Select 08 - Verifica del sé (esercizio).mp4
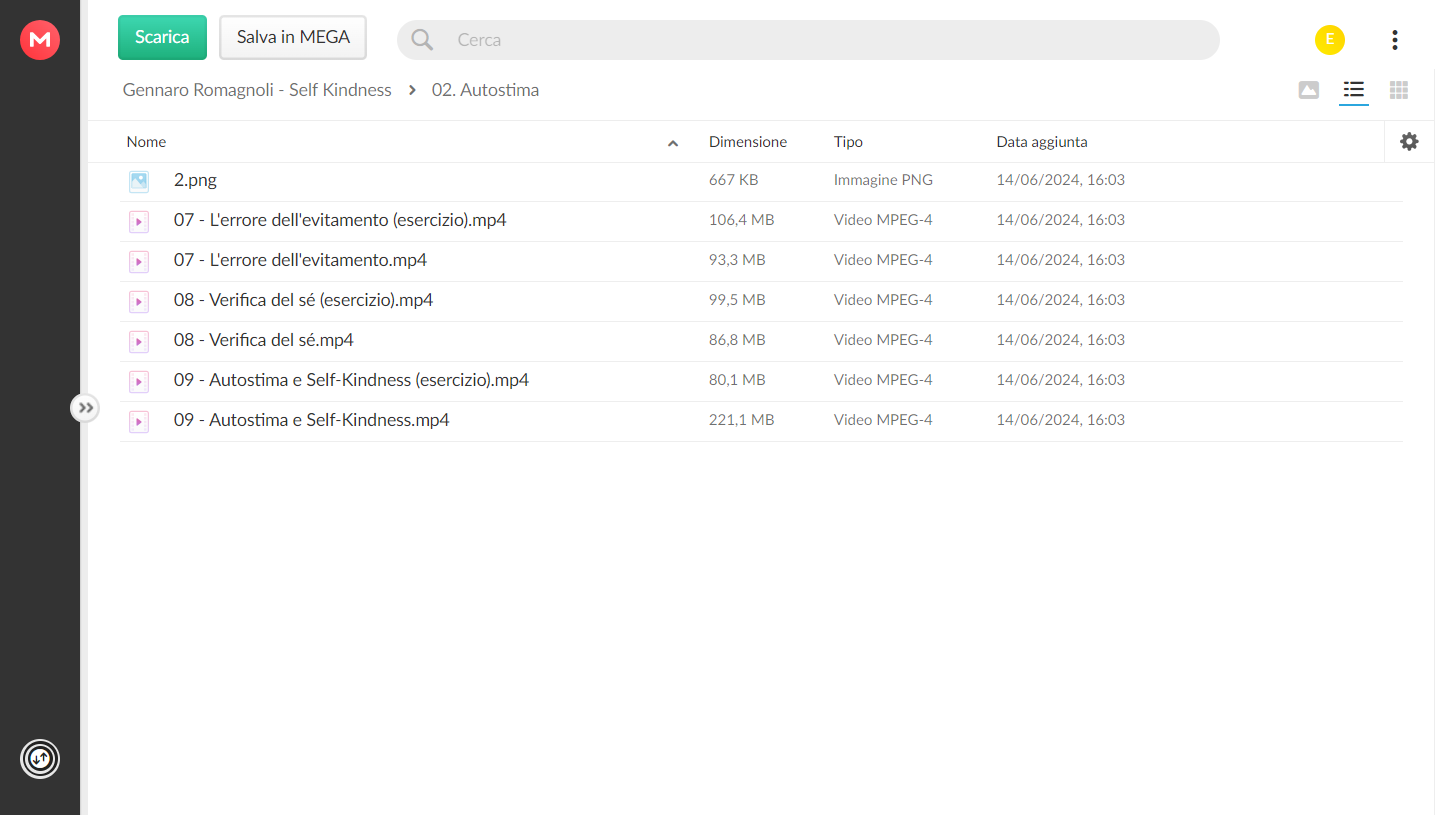This screenshot has height=815, width=1435. 303,300
